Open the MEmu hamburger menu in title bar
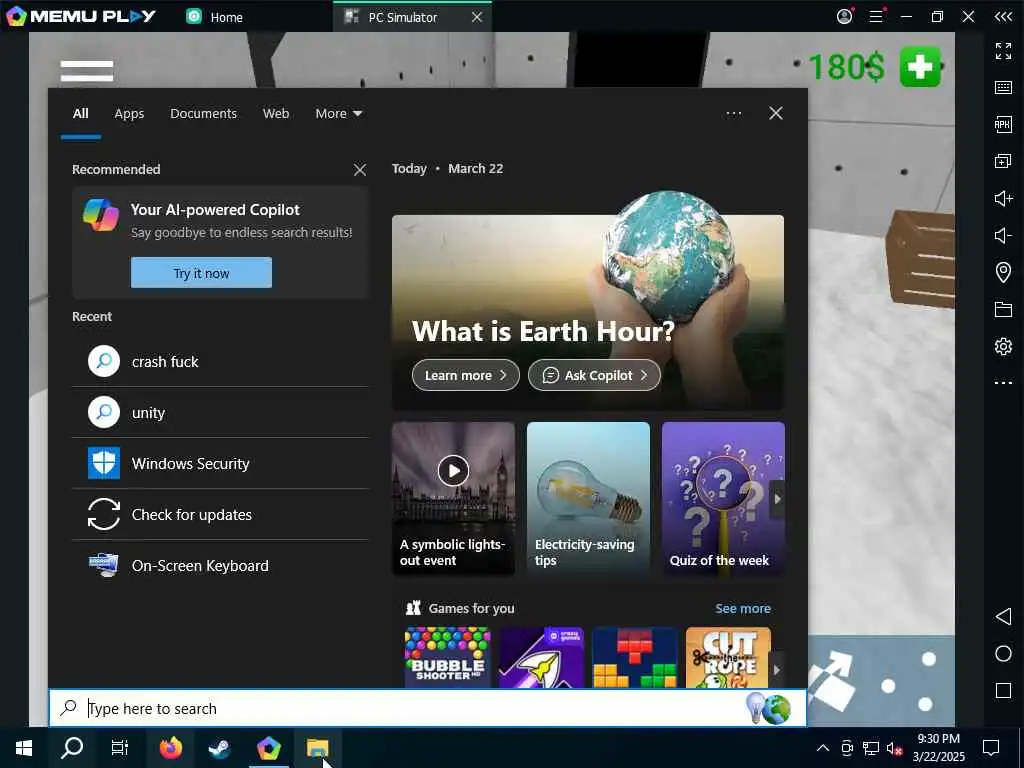This screenshot has height=768, width=1024. (876, 16)
